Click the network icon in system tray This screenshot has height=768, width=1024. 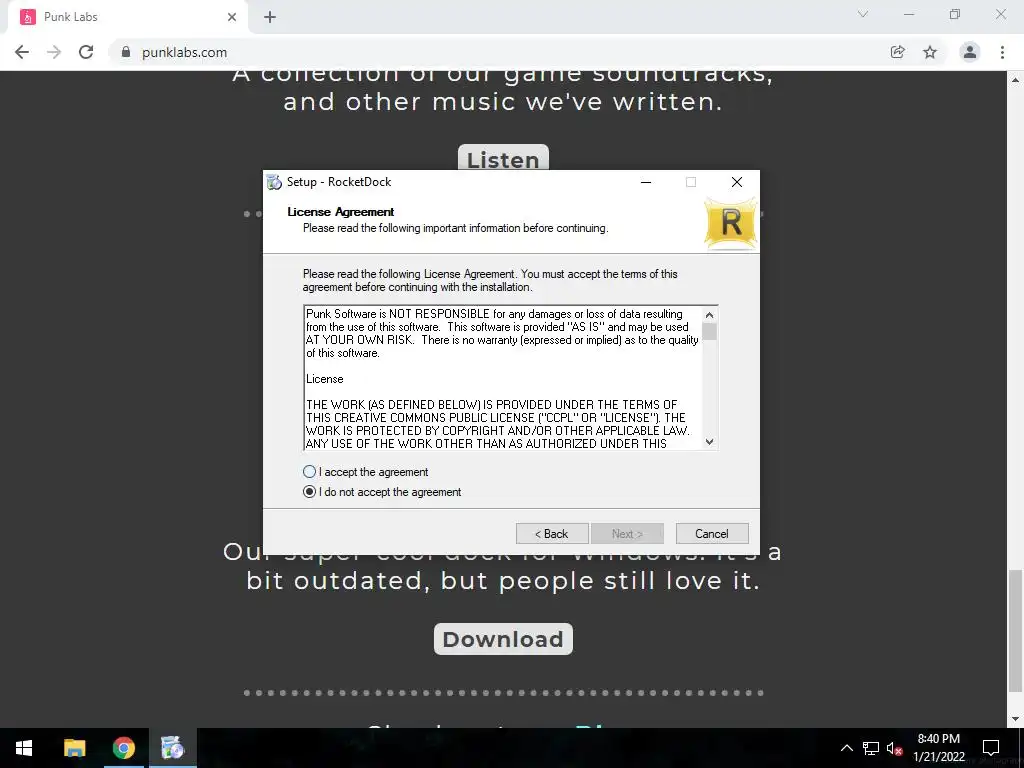click(x=871, y=748)
